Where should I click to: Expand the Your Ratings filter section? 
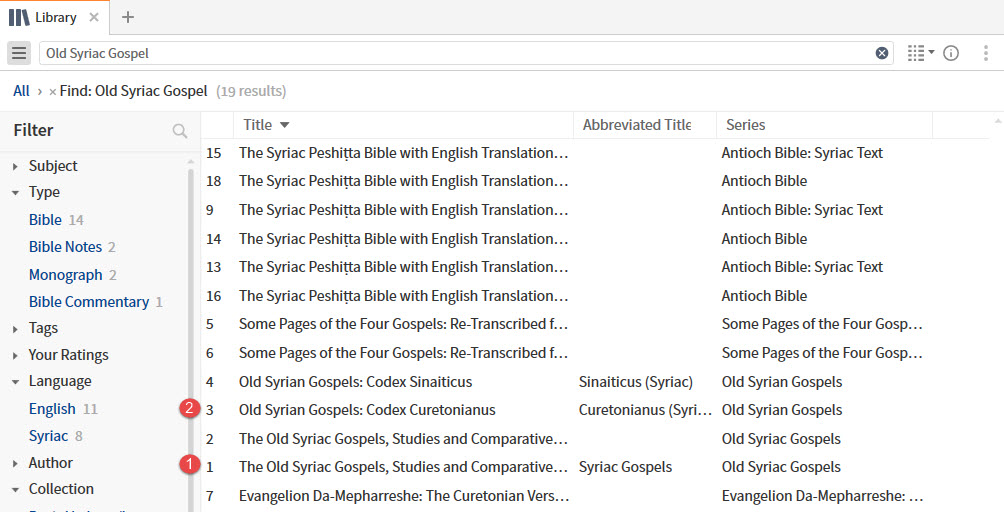[15, 355]
